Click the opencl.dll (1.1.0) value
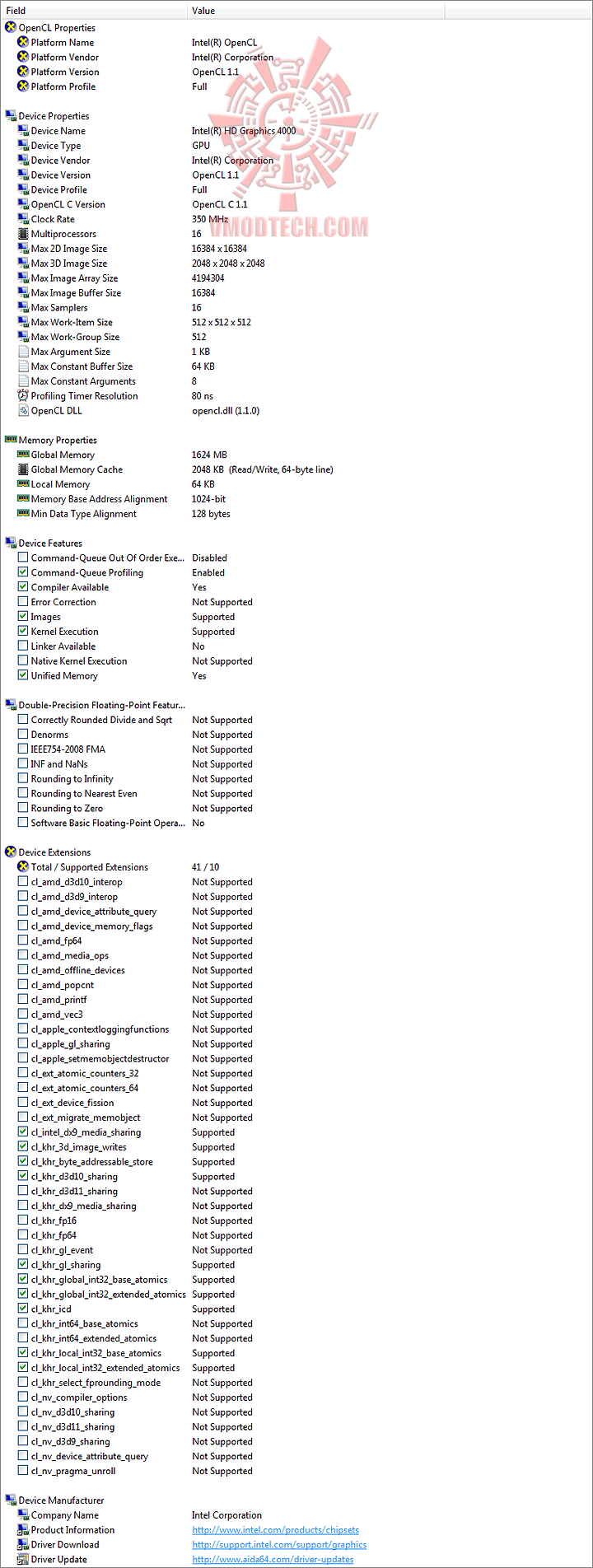593x1568 pixels. click(226, 411)
